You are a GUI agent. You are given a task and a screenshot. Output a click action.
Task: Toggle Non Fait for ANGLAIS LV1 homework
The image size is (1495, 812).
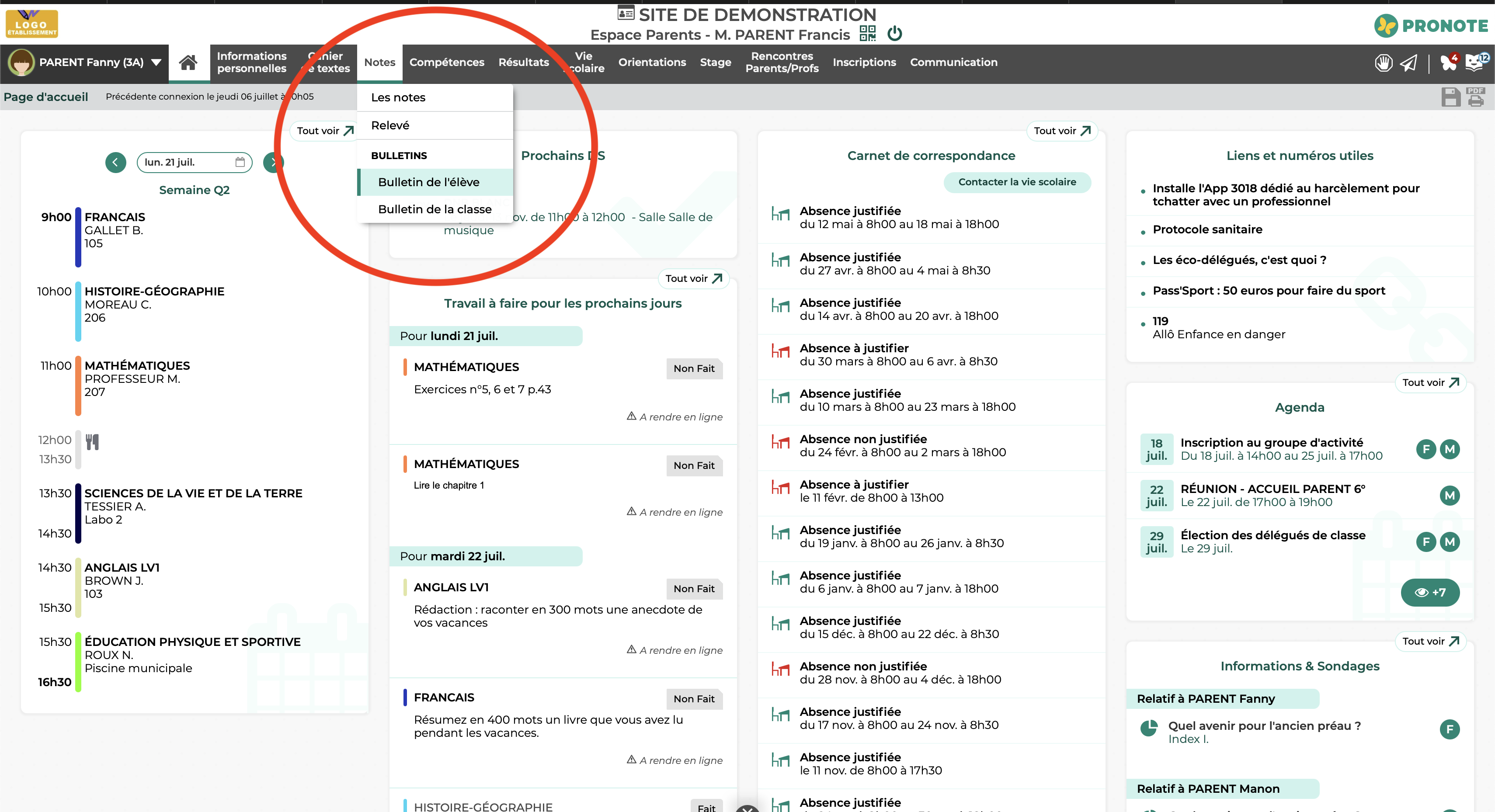click(x=694, y=589)
